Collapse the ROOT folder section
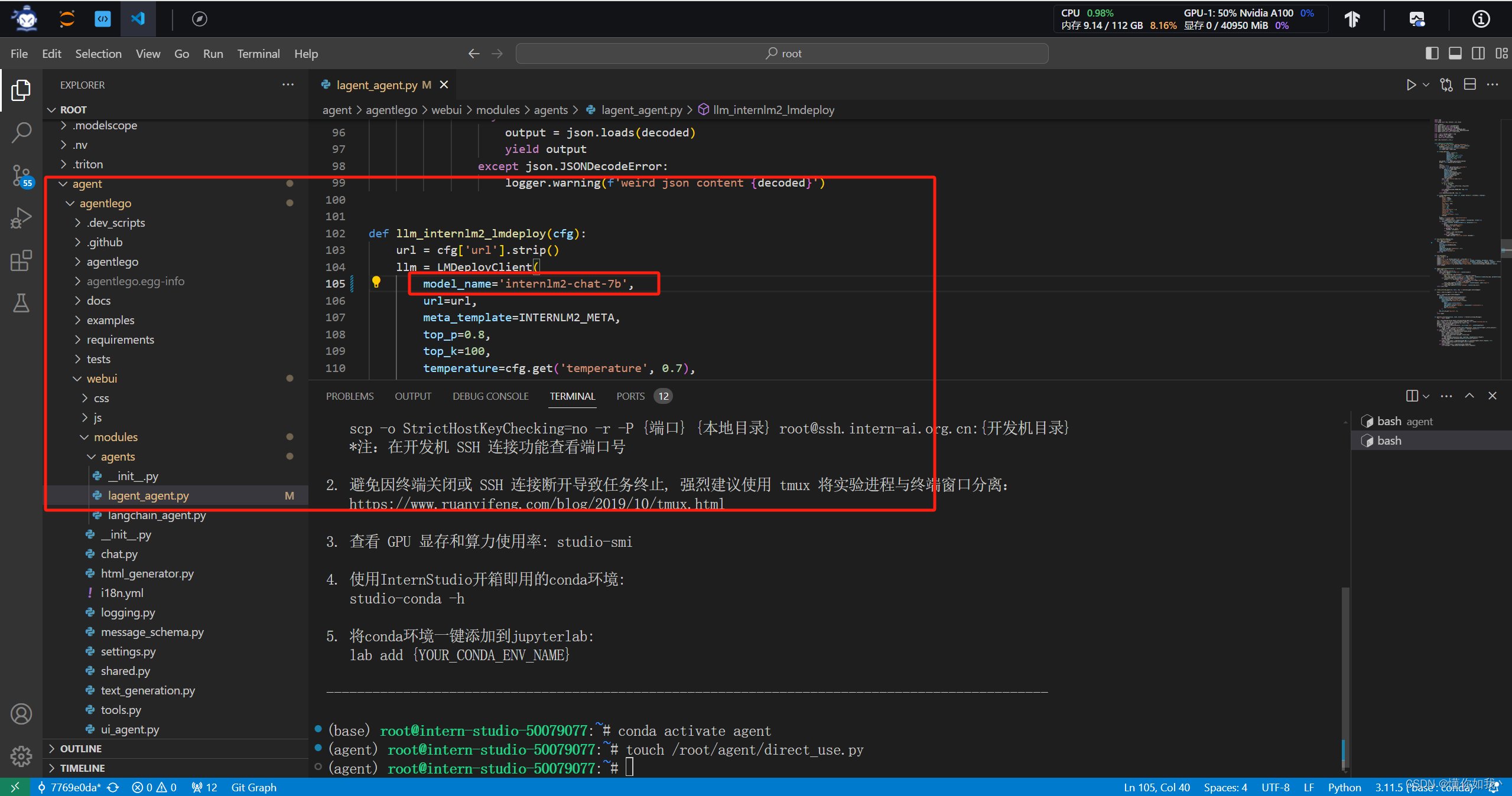This screenshot has width=1512, height=796. pos(176,110)
